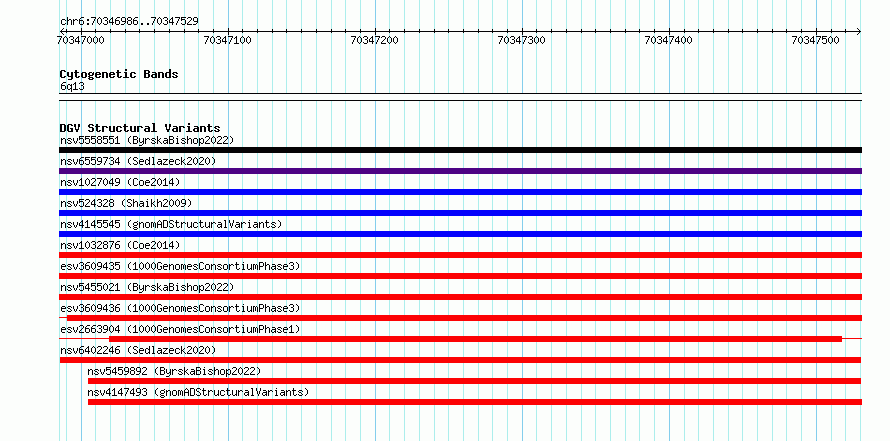Select nsv6402246 (Sedlazeck2020) label
The width and height of the screenshot is (890, 441).
[138, 350]
